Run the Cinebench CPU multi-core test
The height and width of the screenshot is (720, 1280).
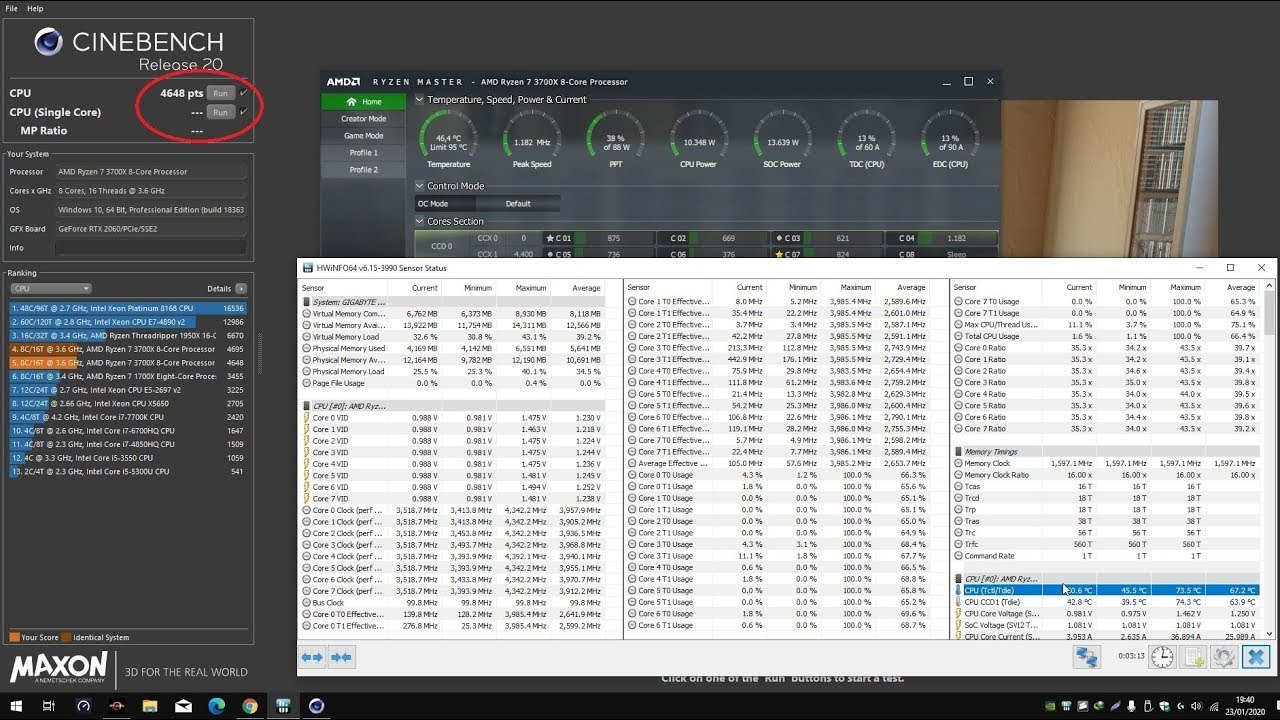coord(220,93)
